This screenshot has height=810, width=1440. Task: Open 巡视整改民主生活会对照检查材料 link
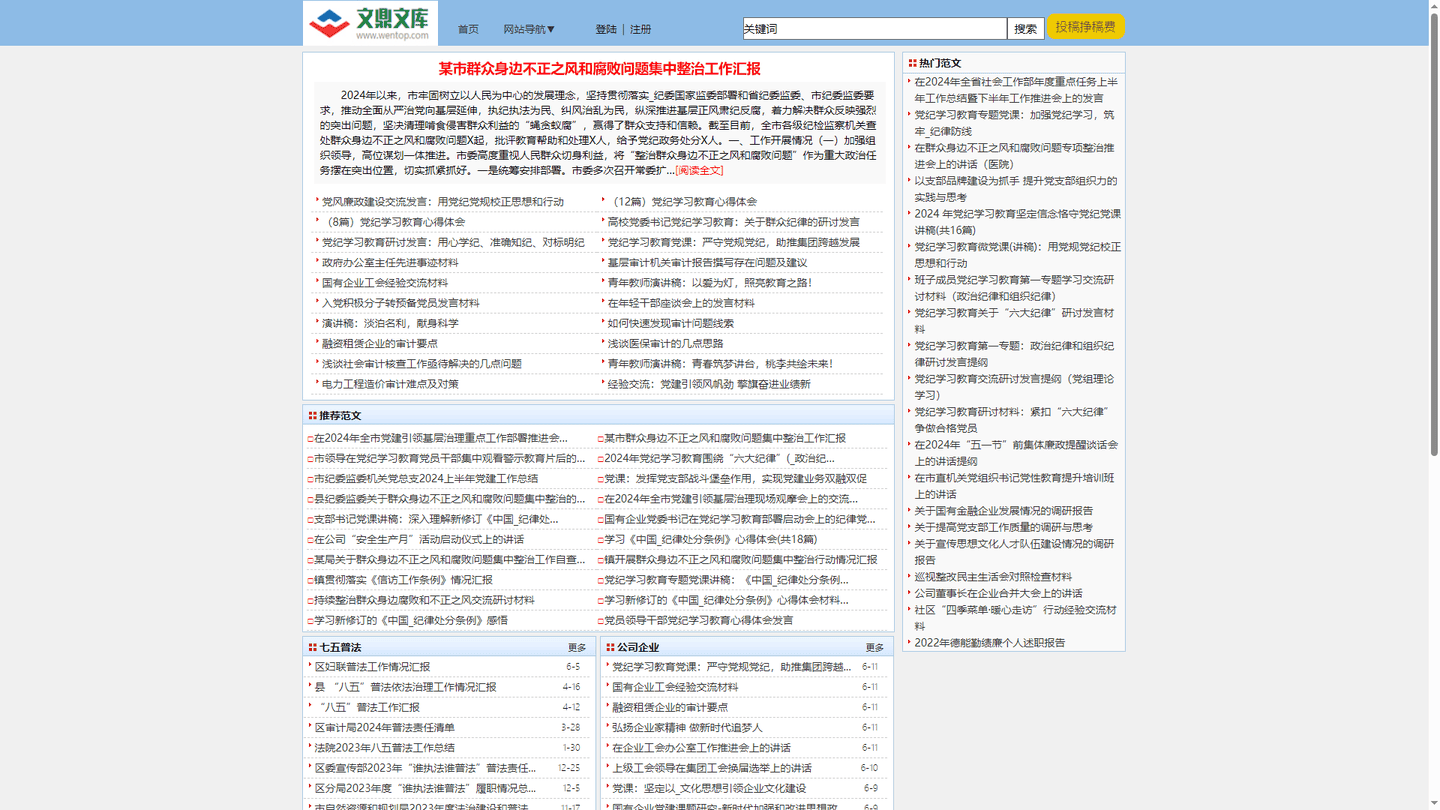(x=992, y=577)
